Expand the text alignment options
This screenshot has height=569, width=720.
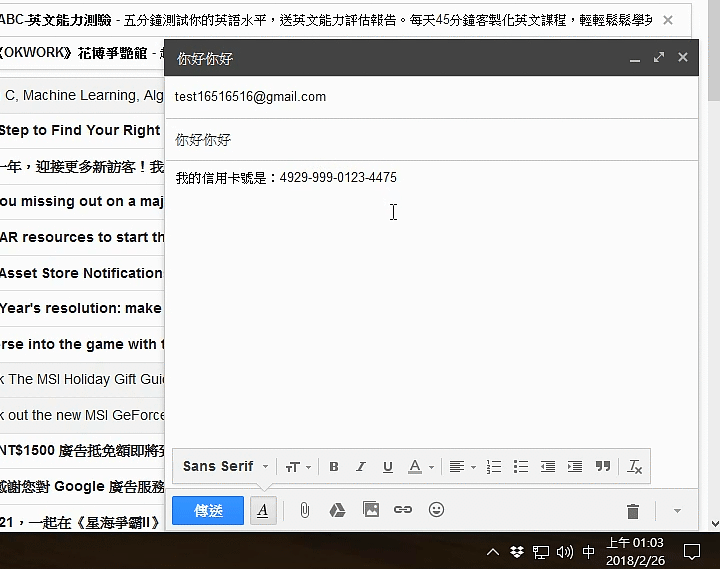461,467
